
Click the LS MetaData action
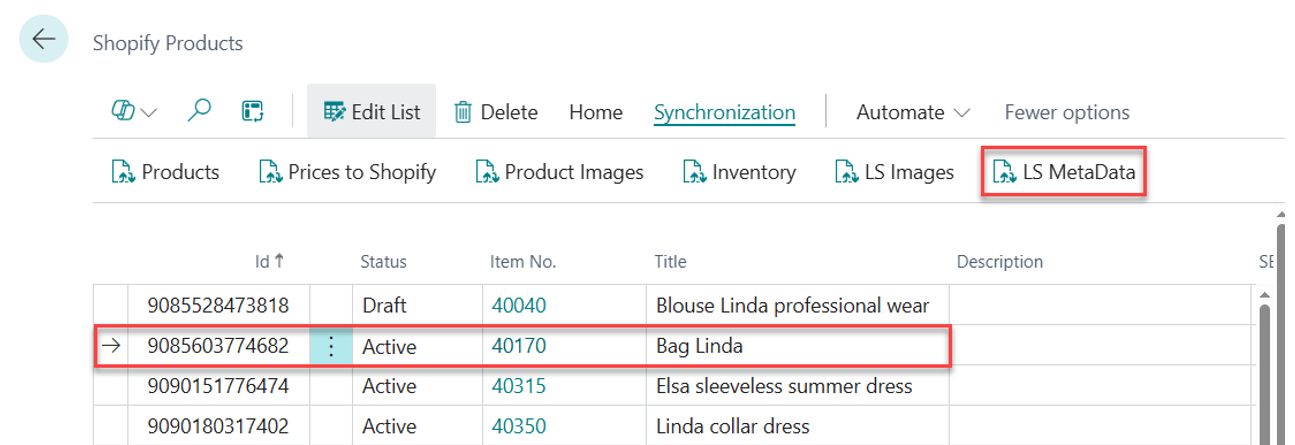[x=1064, y=172]
